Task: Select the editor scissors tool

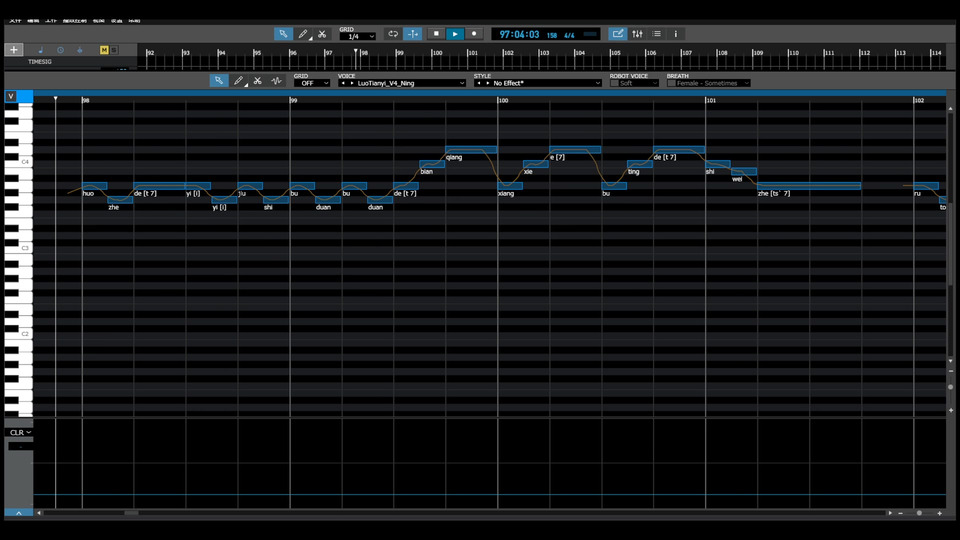Action: (x=258, y=81)
